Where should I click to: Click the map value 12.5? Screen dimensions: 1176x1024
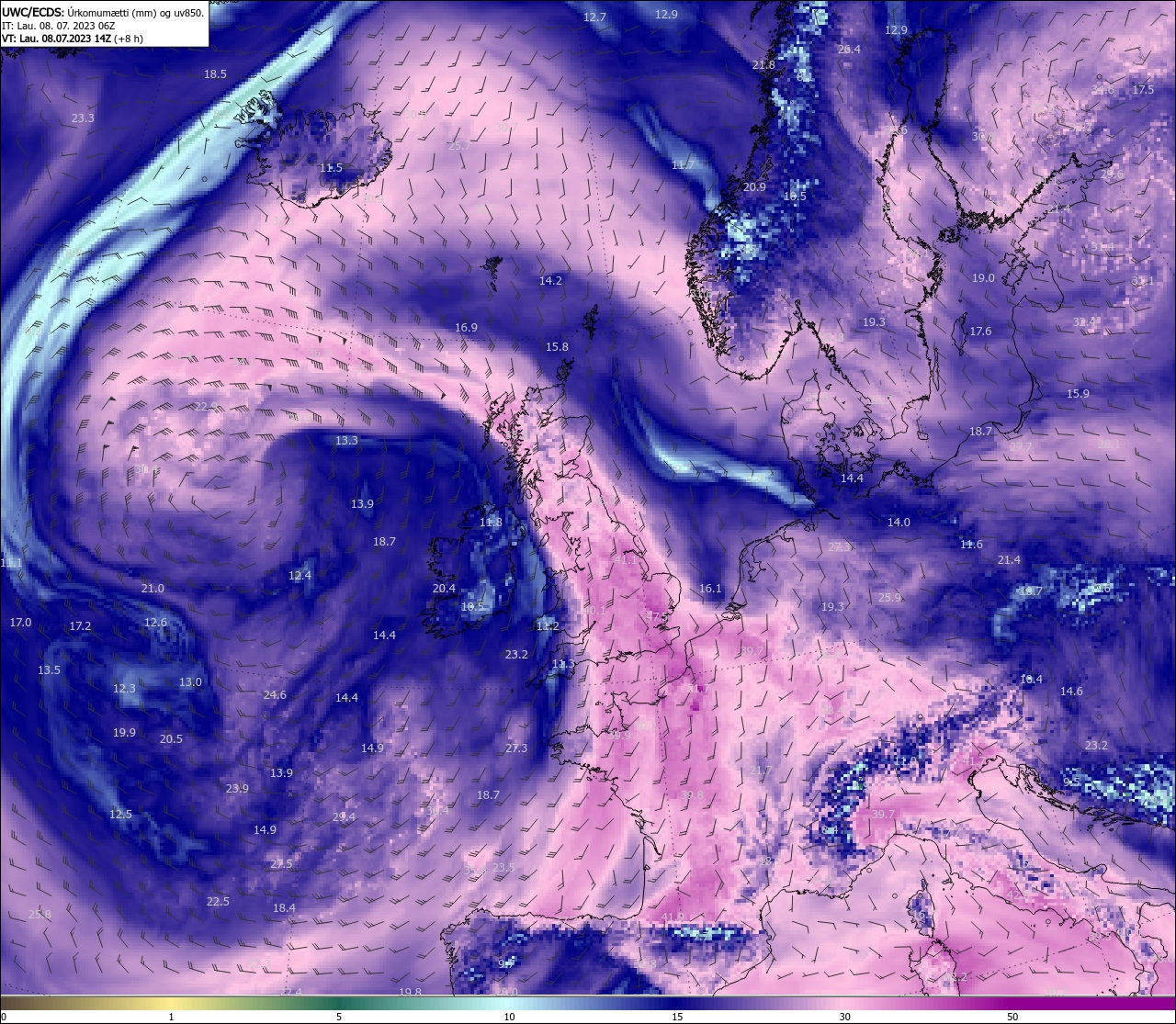pos(120,815)
